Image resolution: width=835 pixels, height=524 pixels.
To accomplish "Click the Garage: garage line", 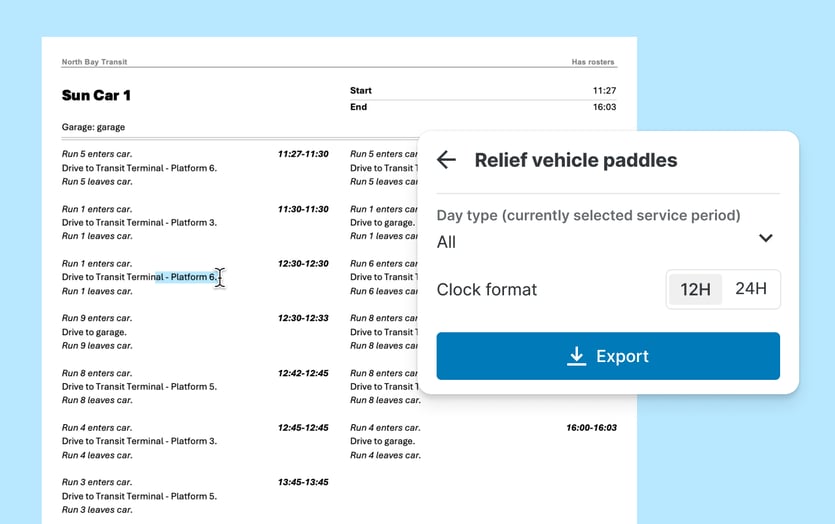I will click(93, 127).
